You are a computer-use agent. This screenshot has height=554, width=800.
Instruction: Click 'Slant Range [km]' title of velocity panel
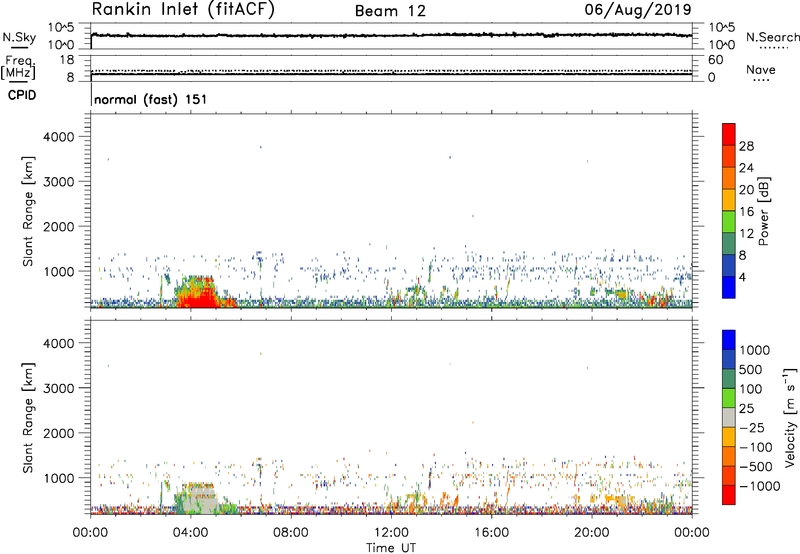pos(28,417)
